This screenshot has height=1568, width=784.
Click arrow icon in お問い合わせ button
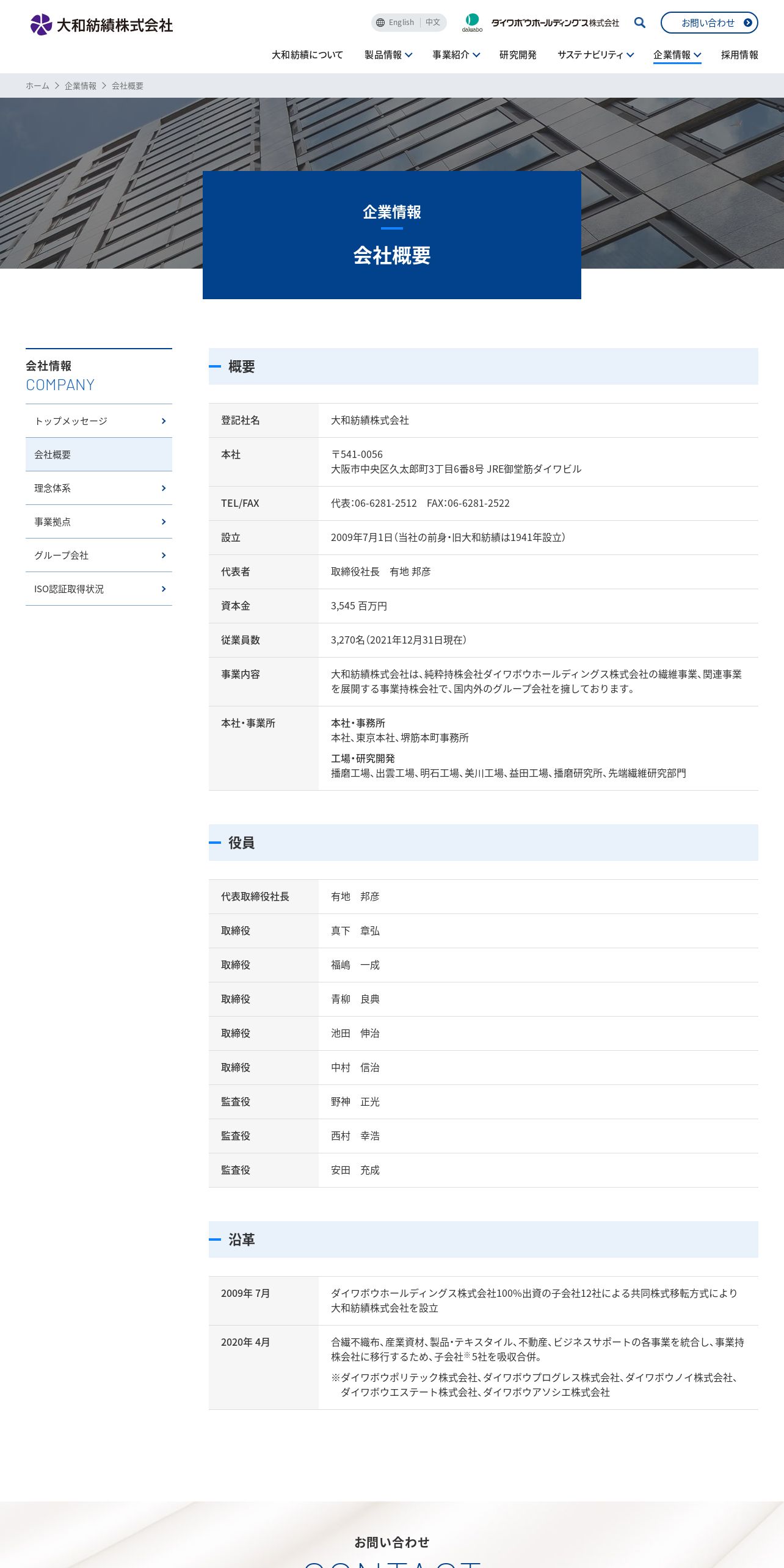pyautogui.click(x=747, y=23)
